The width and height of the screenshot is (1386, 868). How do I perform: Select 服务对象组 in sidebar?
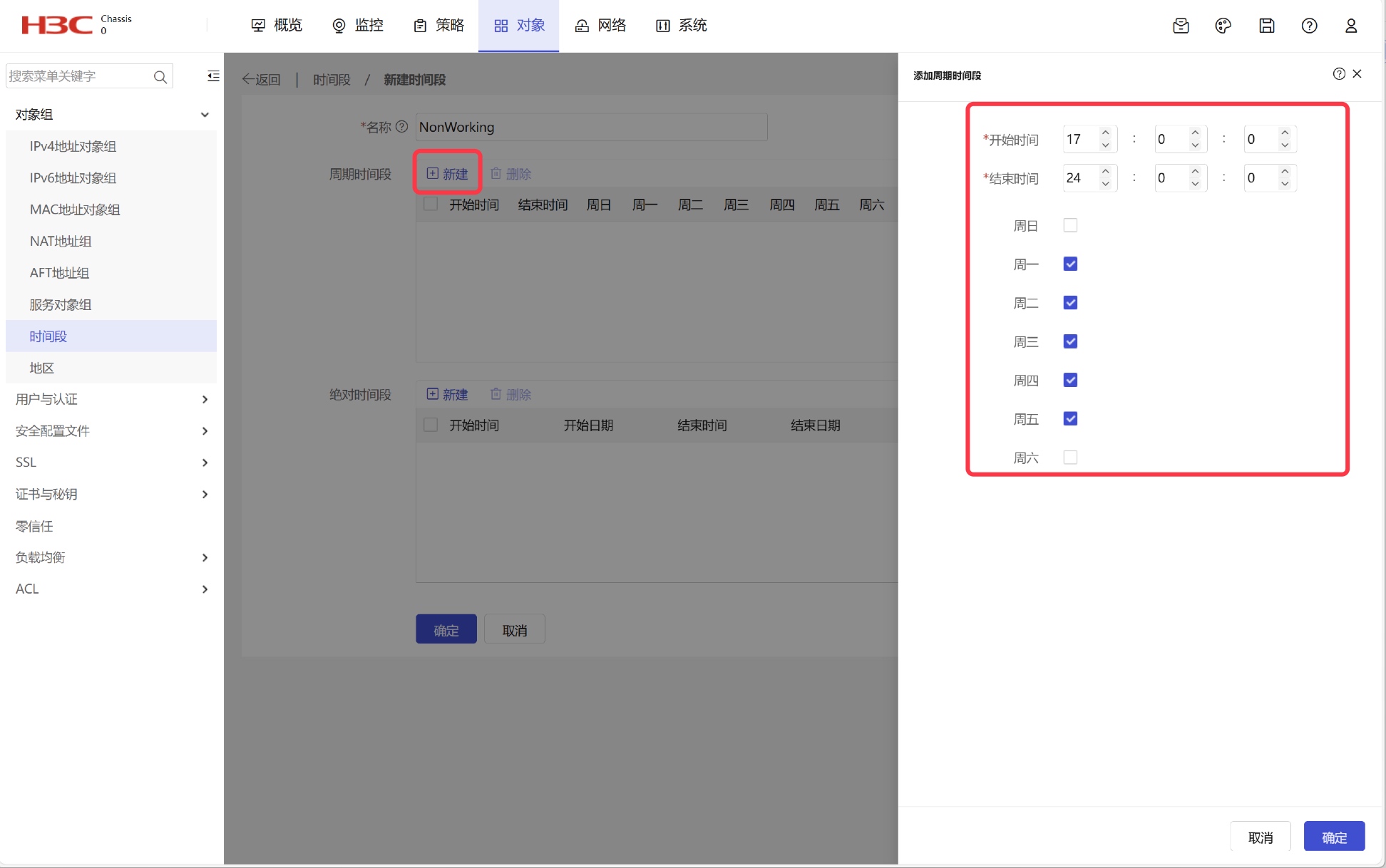[111, 304]
